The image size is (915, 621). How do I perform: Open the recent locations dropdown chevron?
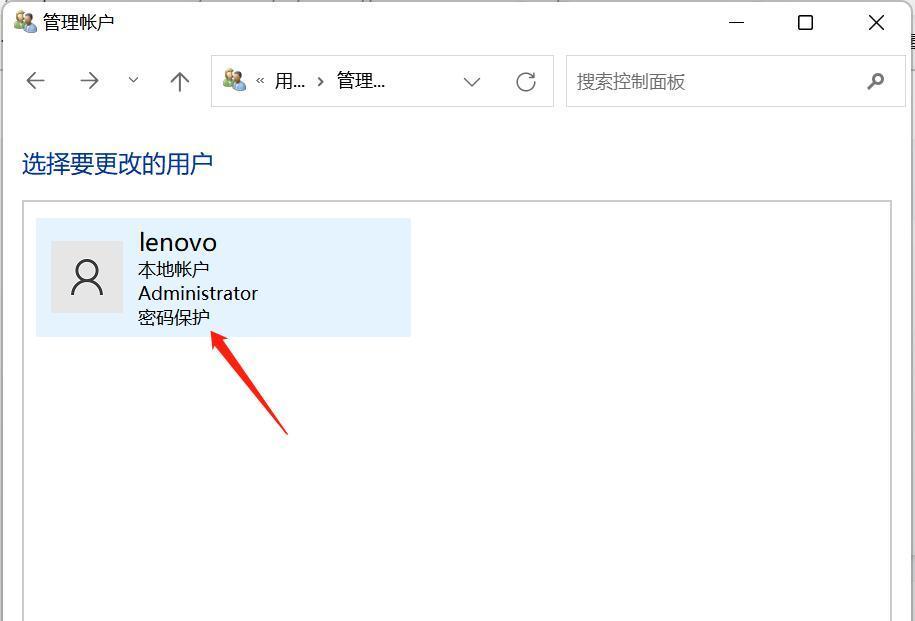point(133,80)
